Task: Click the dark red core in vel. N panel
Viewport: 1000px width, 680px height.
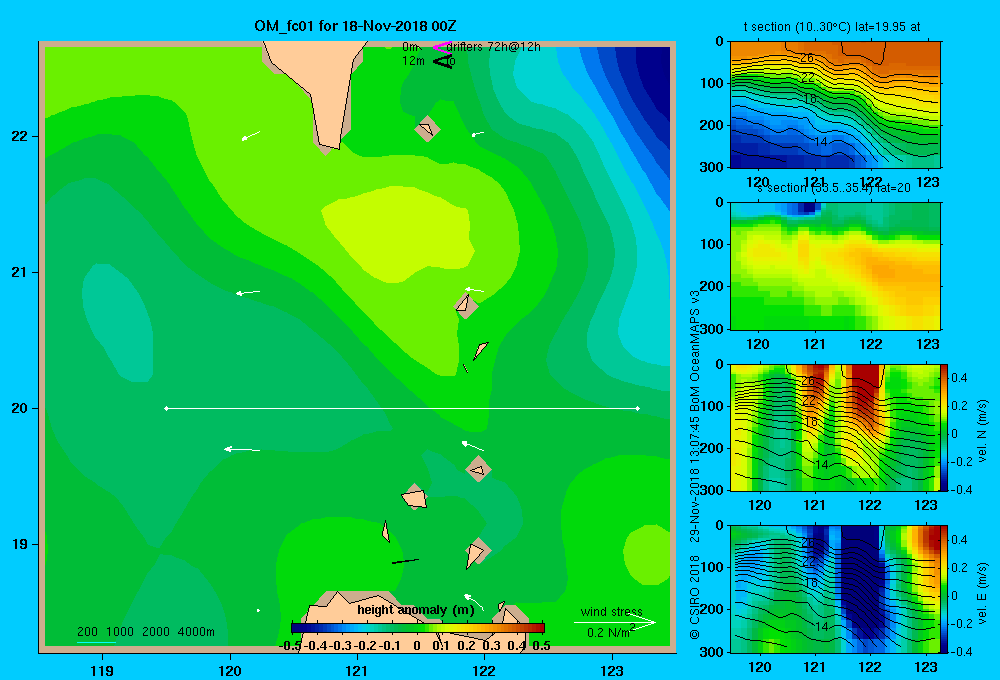Action: click(x=864, y=390)
